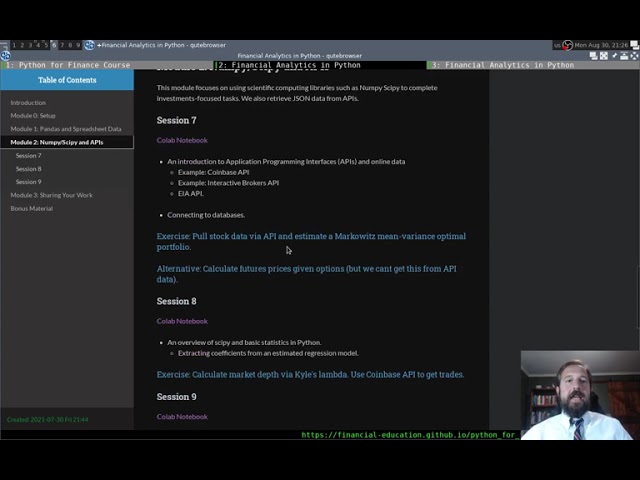Click 'Alternative: Calculate futures prices' text

pos(307,274)
